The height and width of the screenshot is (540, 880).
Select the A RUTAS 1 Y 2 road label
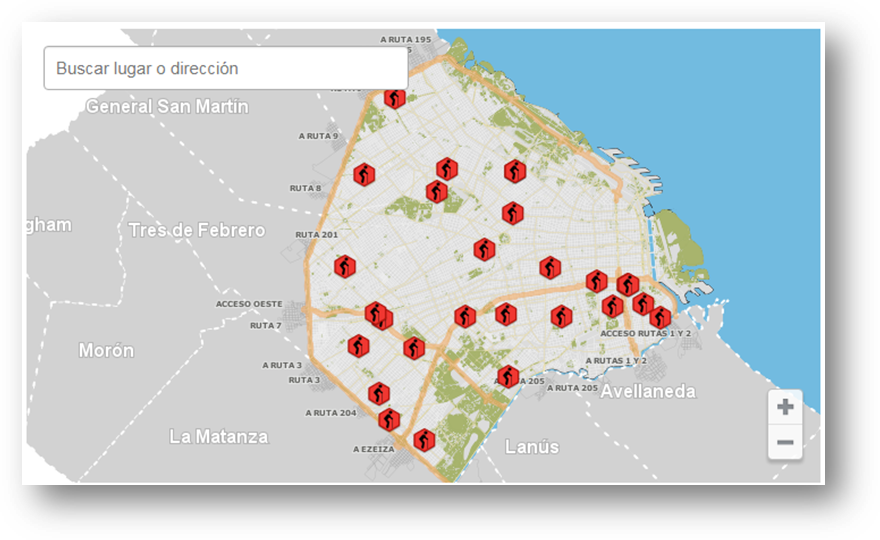[615, 360]
